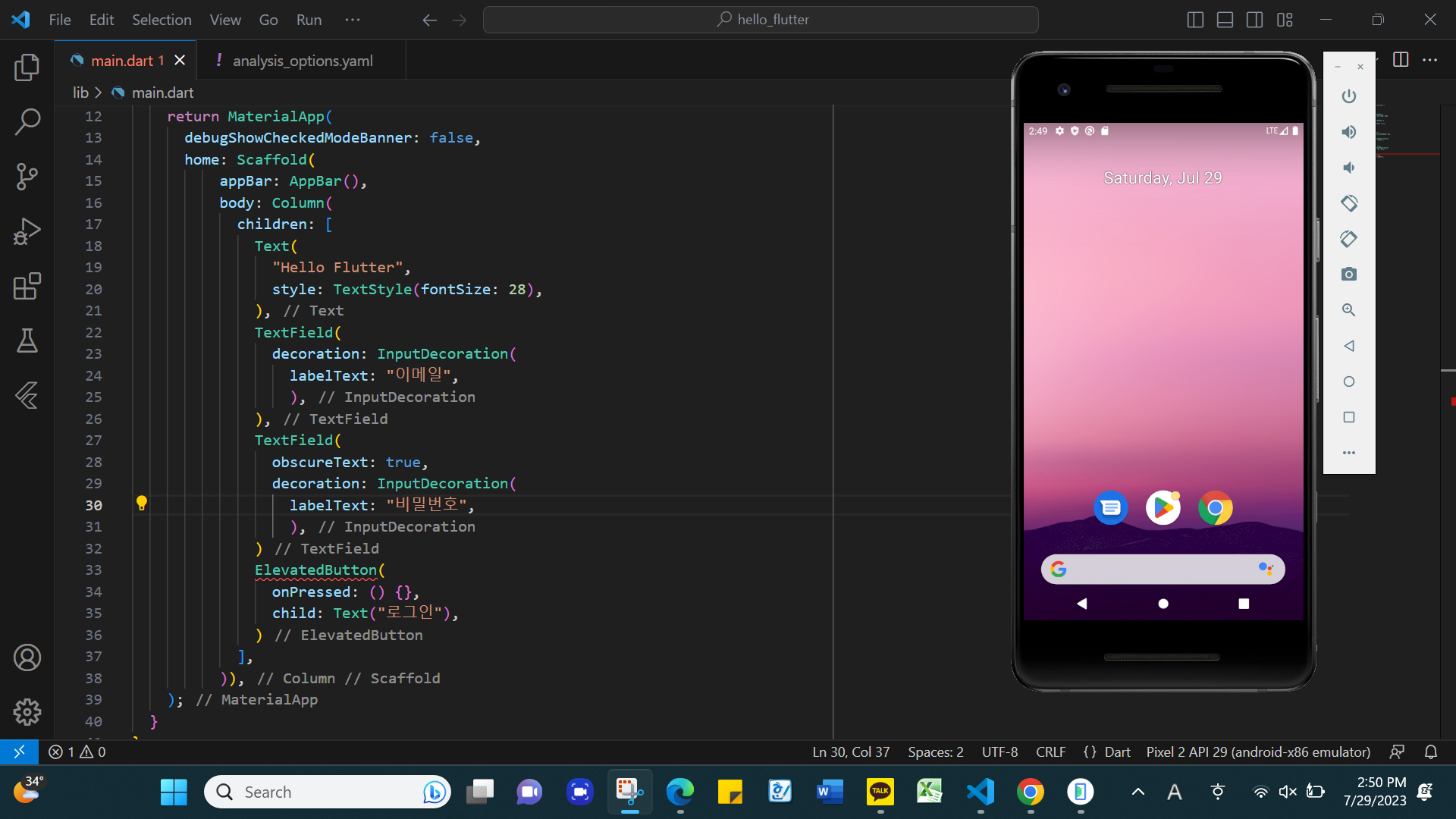This screenshot has width=1456, height=819.
Task: Click the hello_flutter command center search box
Action: point(761,20)
